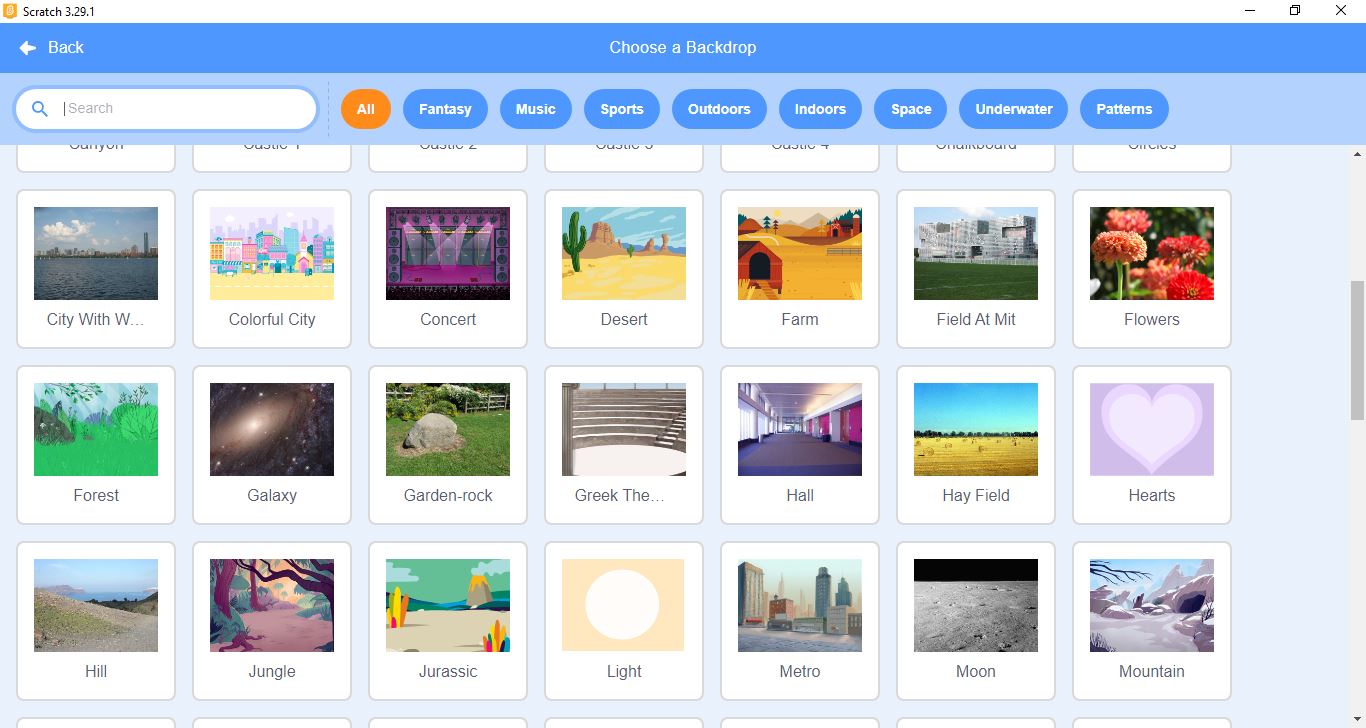1366x728 pixels.
Task: Pick the Greek Theater backdrop
Action: (x=624, y=444)
